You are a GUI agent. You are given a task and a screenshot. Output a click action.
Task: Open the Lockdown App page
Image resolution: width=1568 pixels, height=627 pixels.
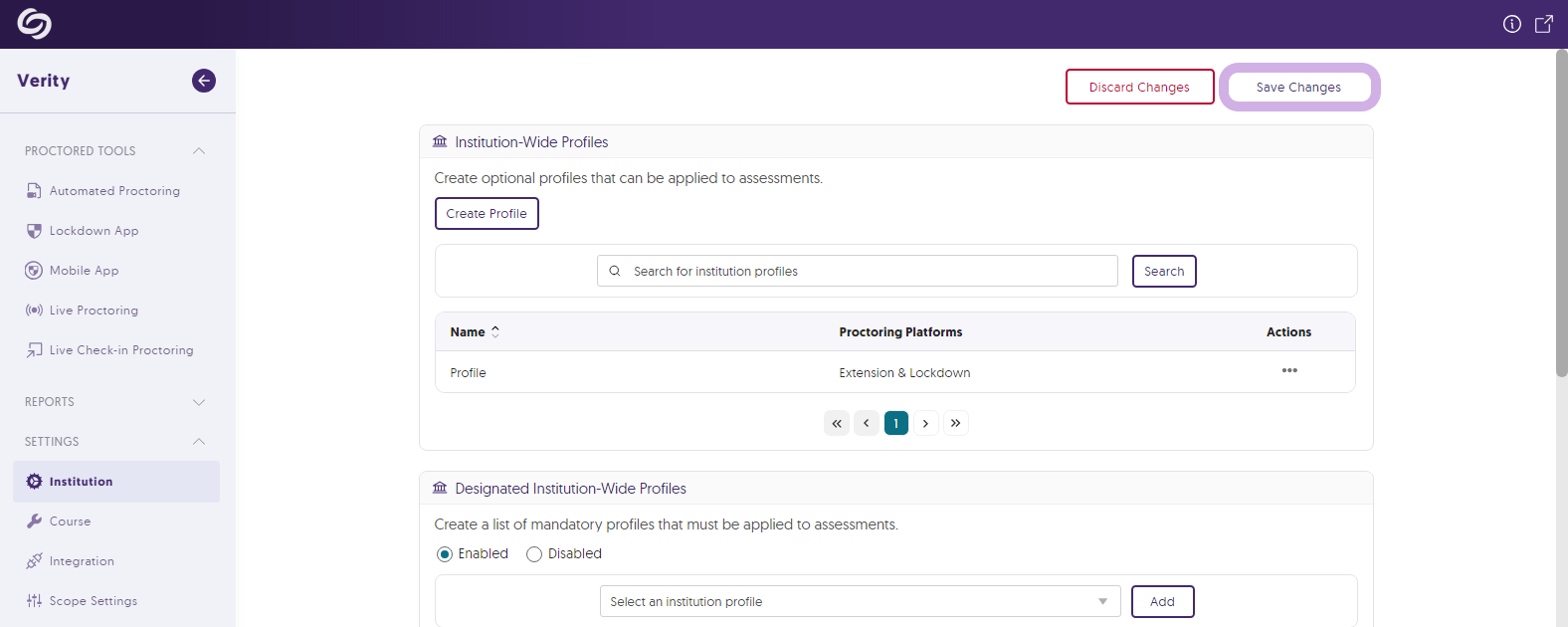point(94,231)
